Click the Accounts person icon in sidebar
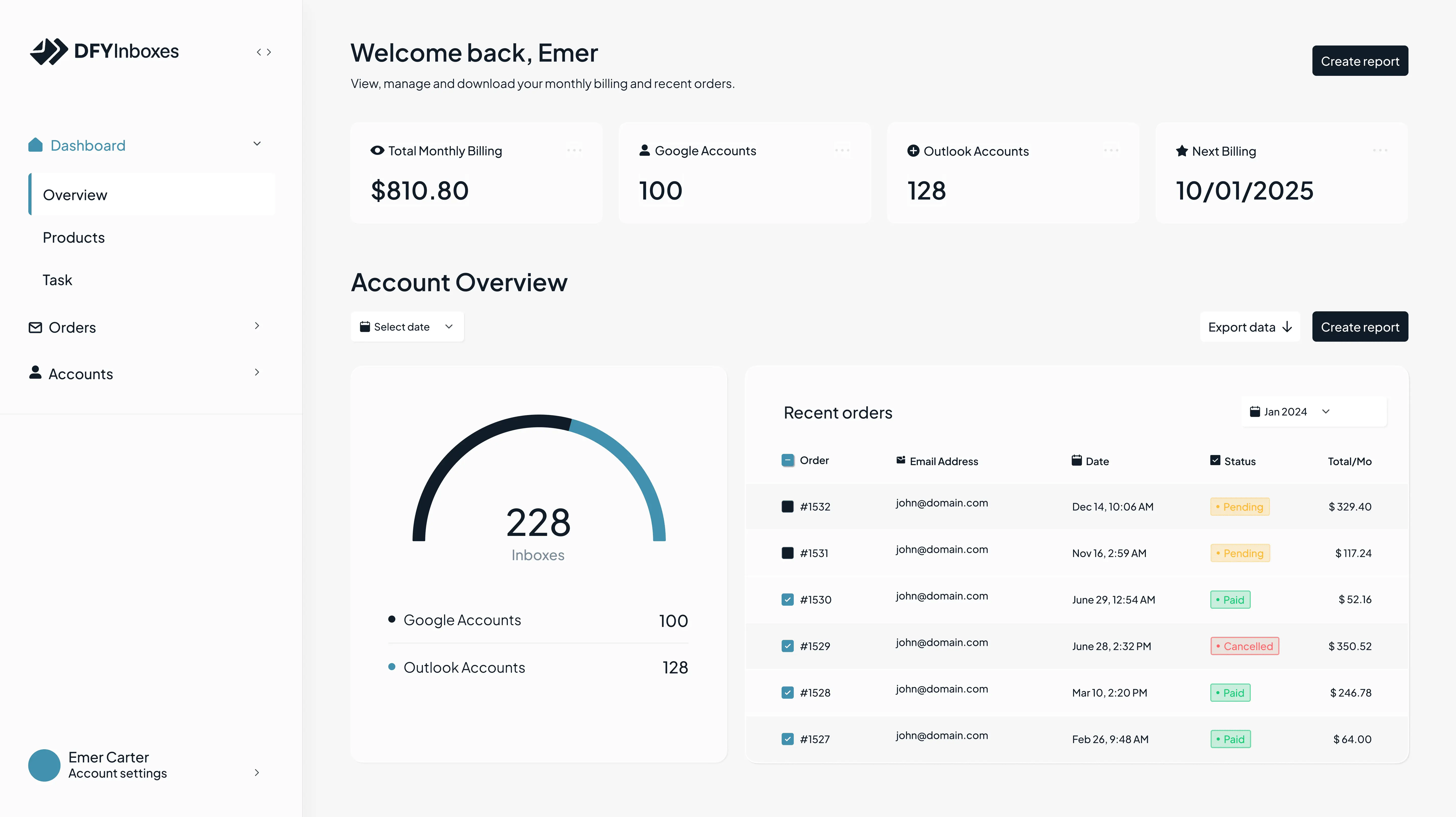 tap(35, 372)
